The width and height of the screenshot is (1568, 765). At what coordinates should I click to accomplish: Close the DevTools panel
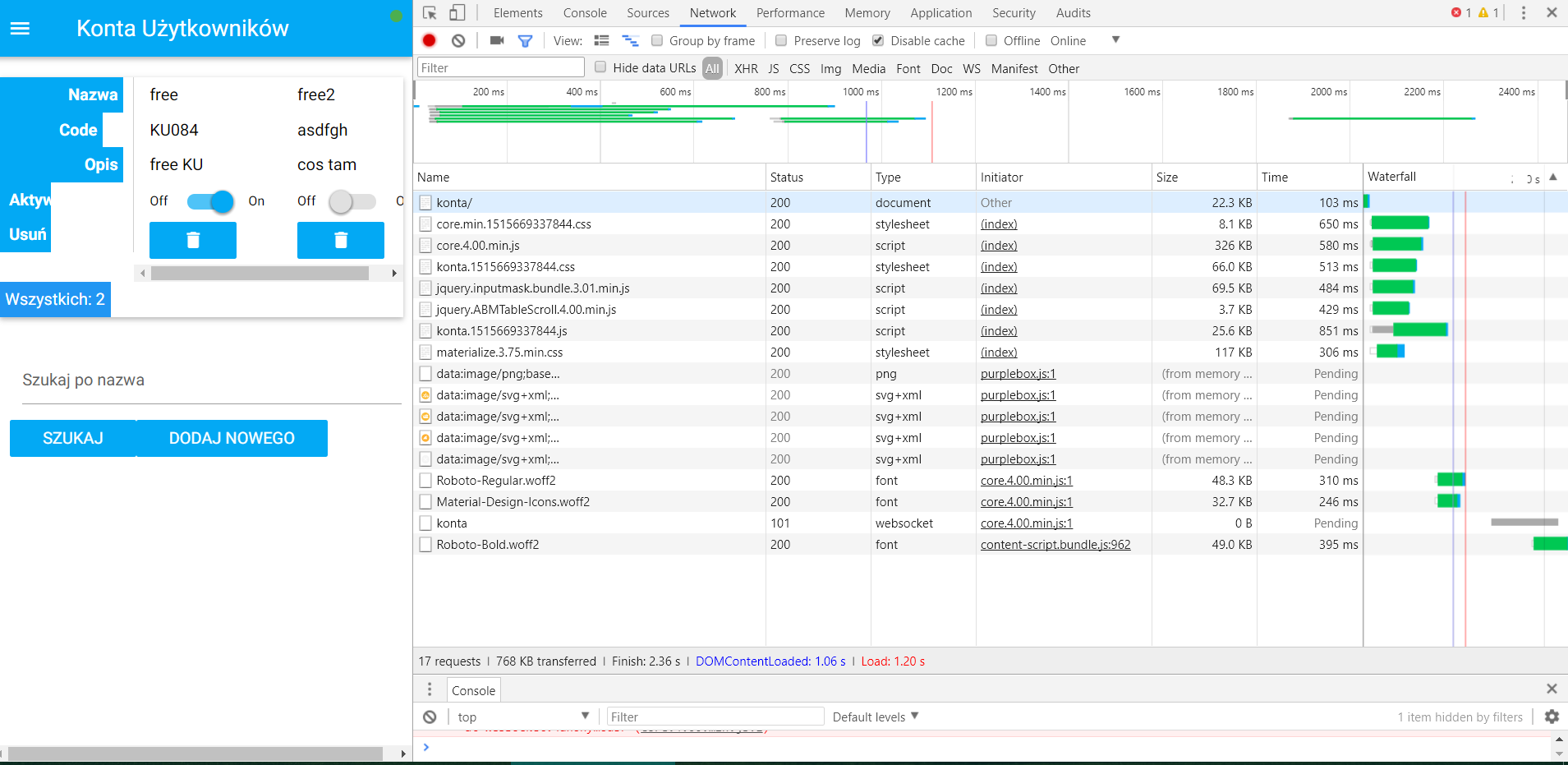click(1552, 12)
